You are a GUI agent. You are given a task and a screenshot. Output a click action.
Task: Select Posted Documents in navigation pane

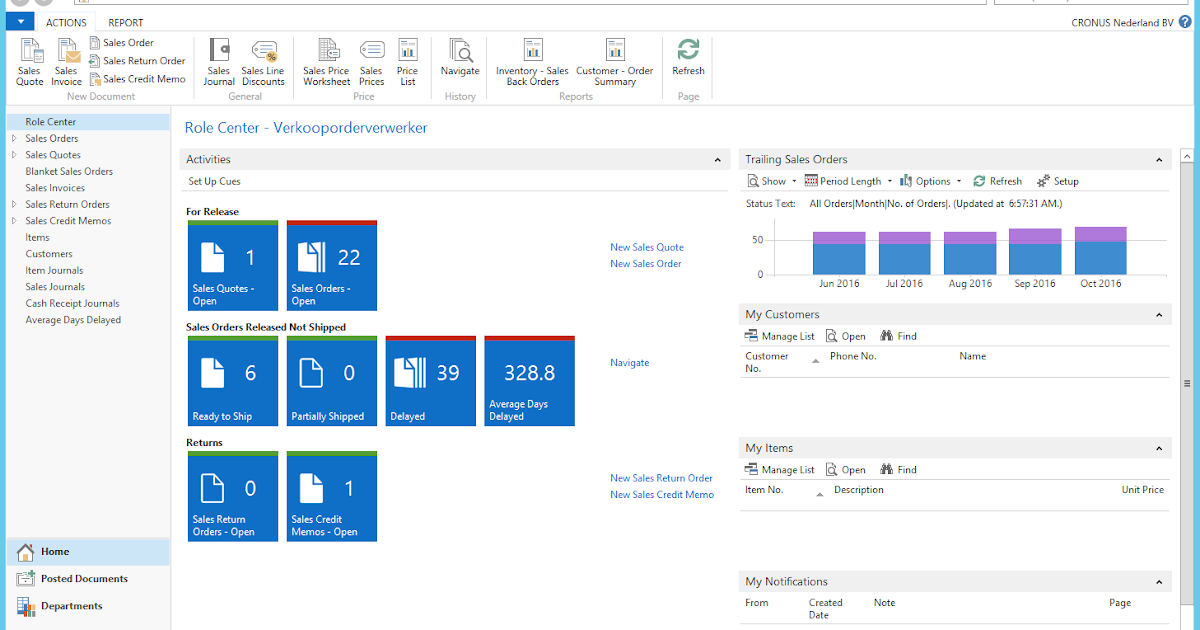84,579
